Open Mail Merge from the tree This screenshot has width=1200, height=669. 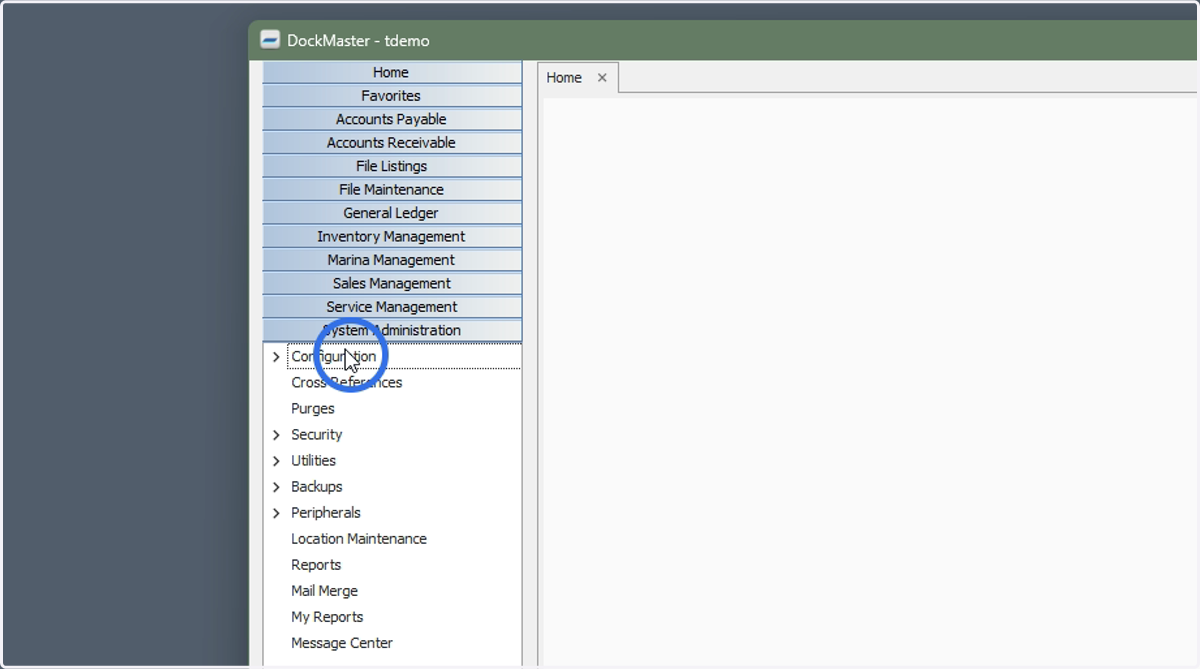(x=324, y=590)
